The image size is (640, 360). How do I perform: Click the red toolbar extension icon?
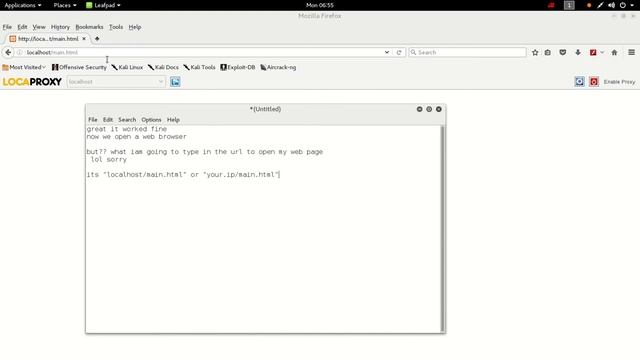click(x=593, y=52)
